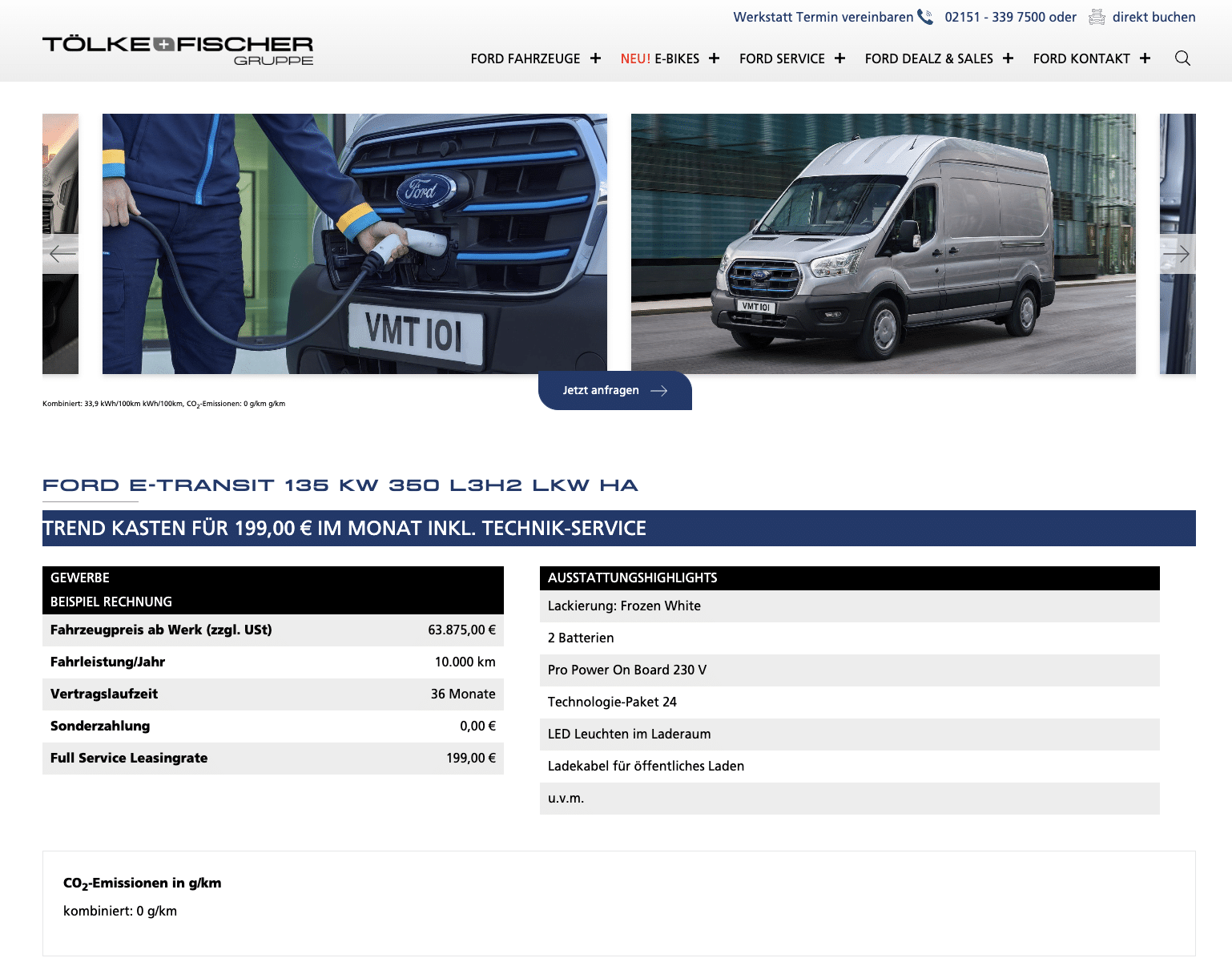Open the silver E-Transit van photo
The width and height of the screenshot is (1232, 974).
click(884, 243)
